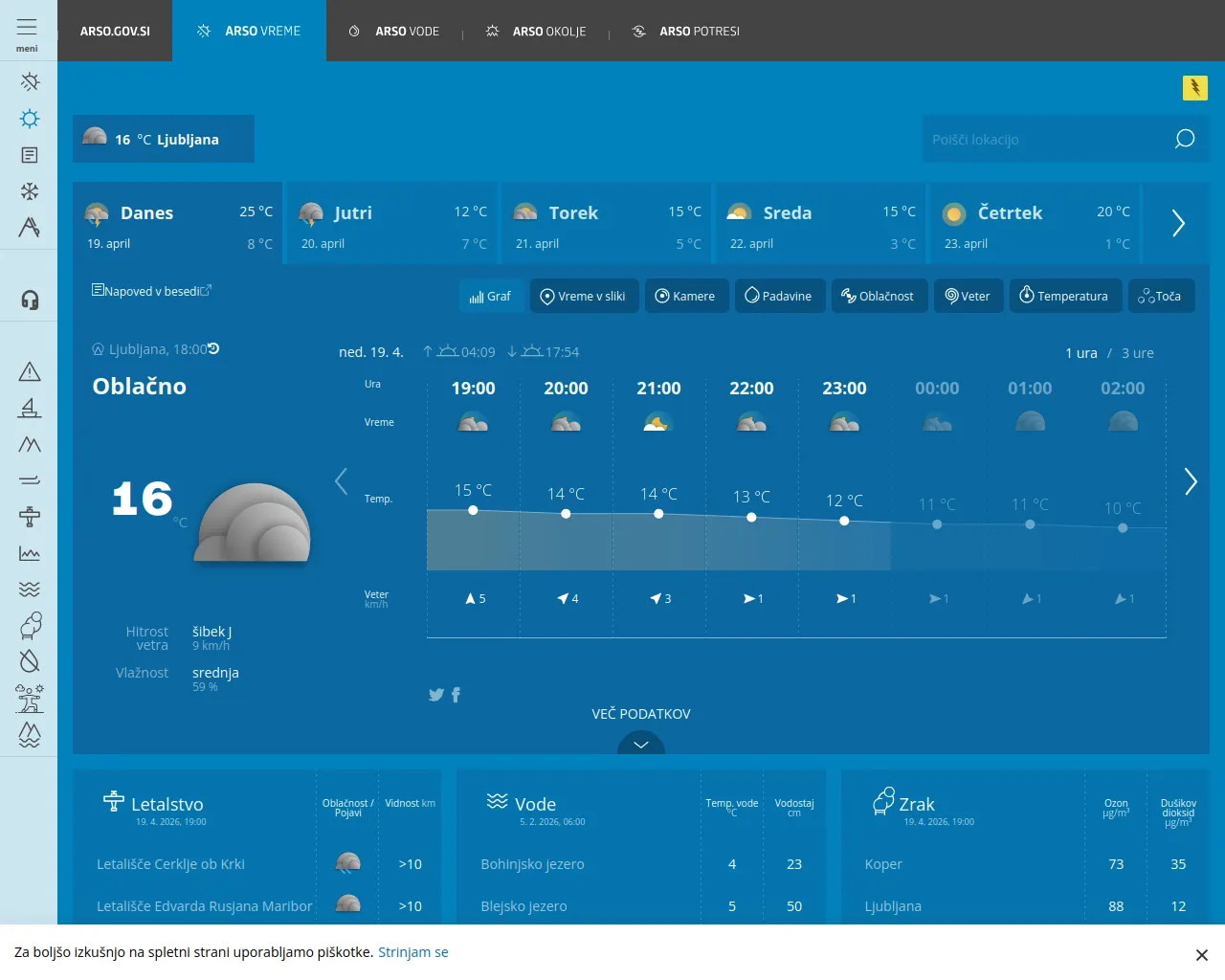
Task: Click the snowflake snow conditions sidebar icon
Action: pyautogui.click(x=29, y=190)
